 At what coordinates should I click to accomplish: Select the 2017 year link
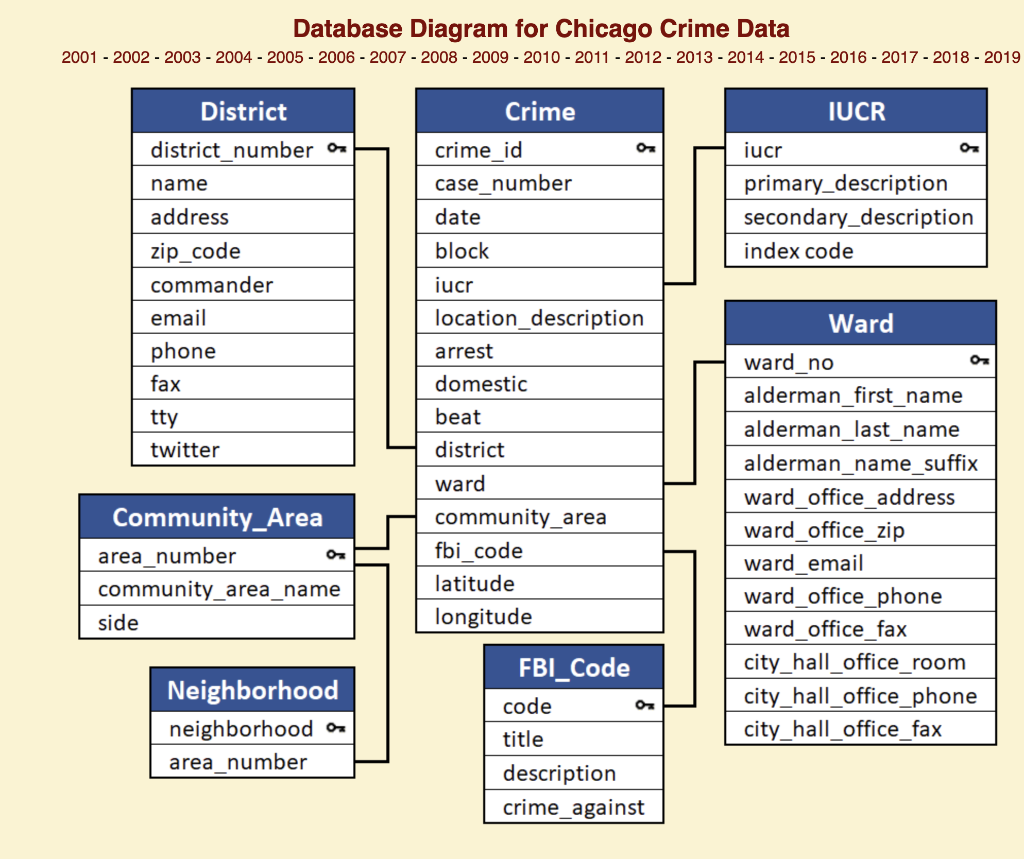click(x=899, y=57)
